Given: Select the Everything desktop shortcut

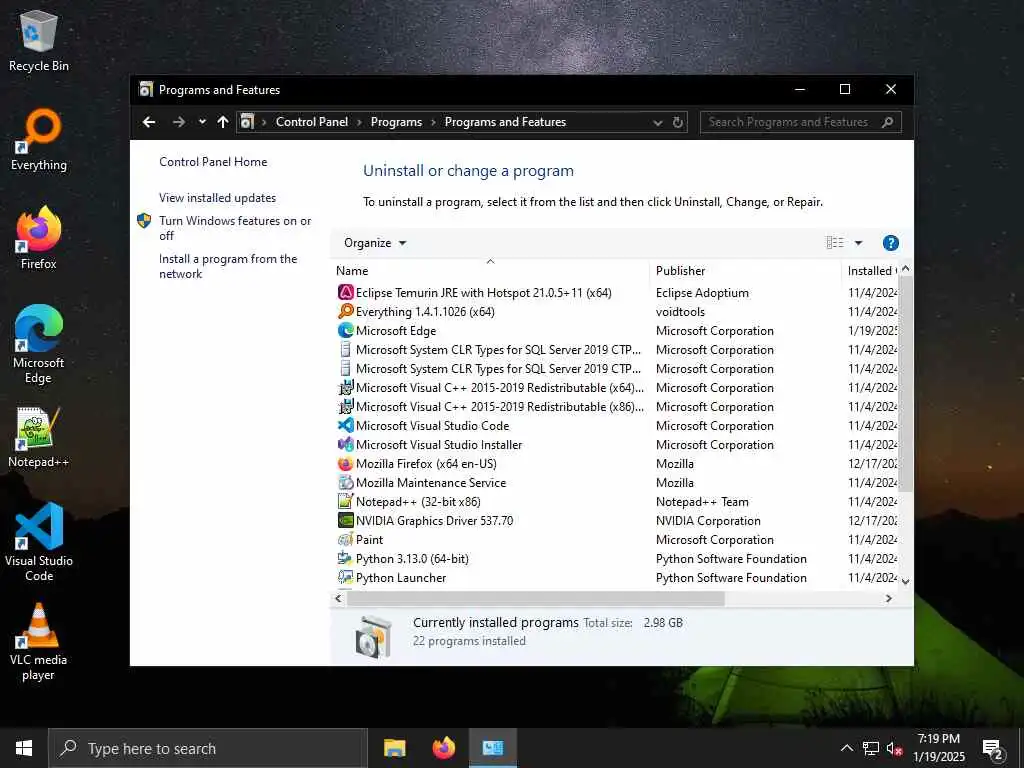Looking at the screenshot, I should pyautogui.click(x=39, y=140).
